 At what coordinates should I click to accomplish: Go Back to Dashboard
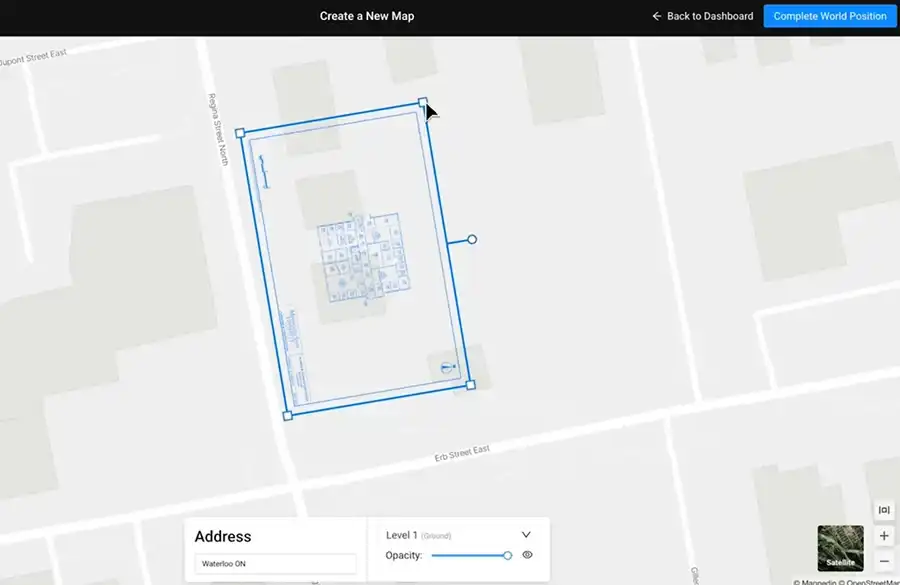(703, 16)
